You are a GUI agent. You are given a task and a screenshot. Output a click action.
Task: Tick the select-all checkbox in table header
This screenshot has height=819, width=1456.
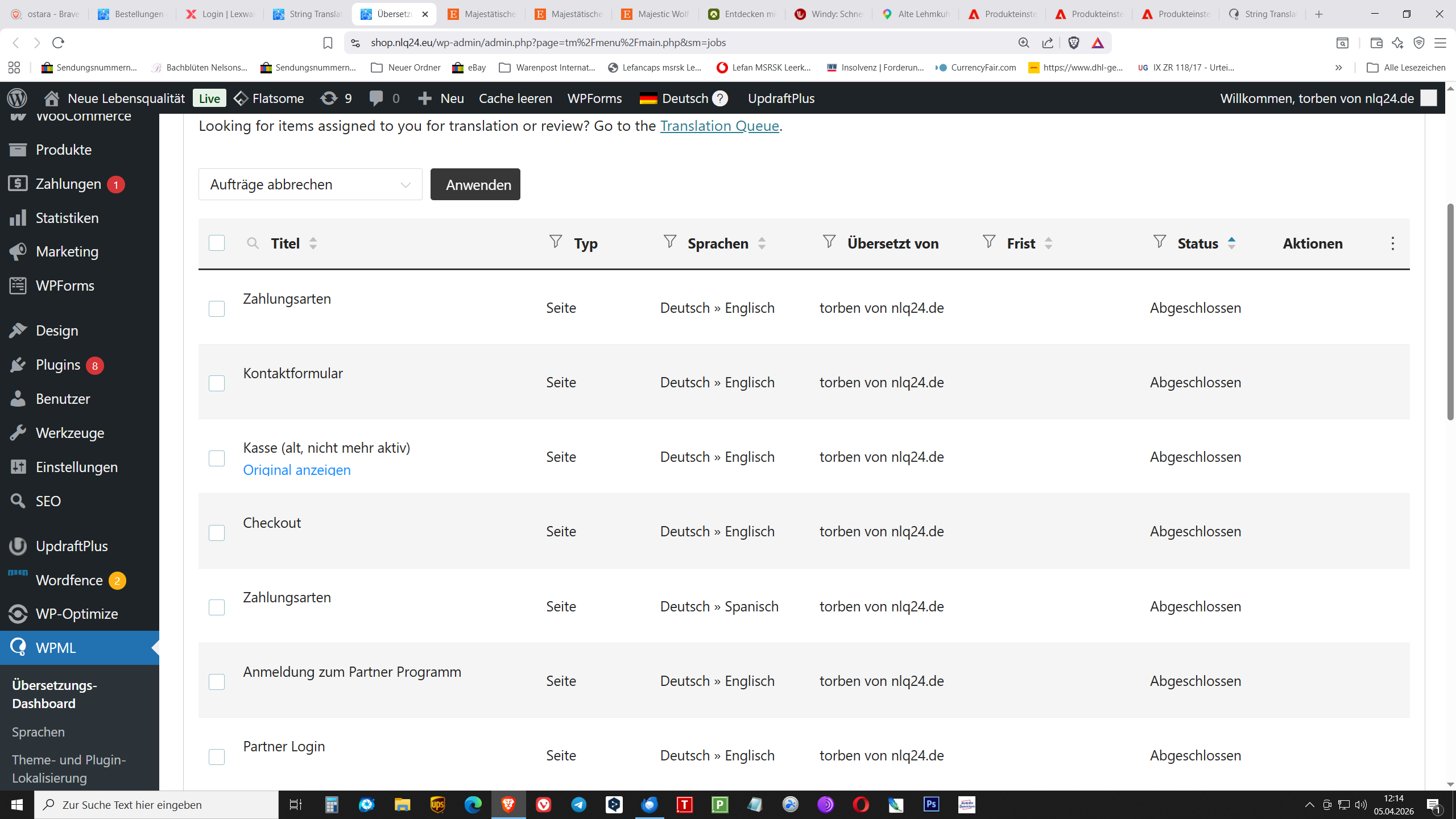[x=217, y=243]
